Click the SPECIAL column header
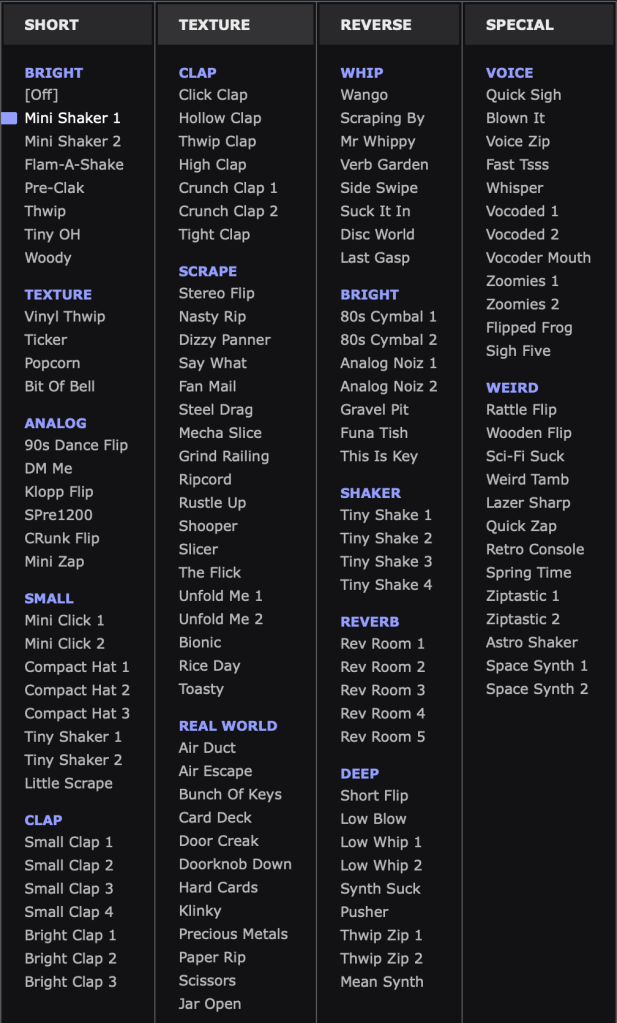This screenshot has height=1023, width=617. (519, 25)
